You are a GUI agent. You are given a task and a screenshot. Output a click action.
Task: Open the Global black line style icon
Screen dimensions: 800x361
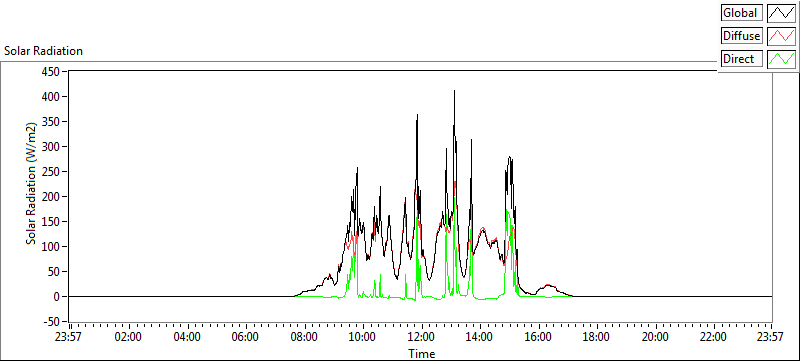click(781, 13)
